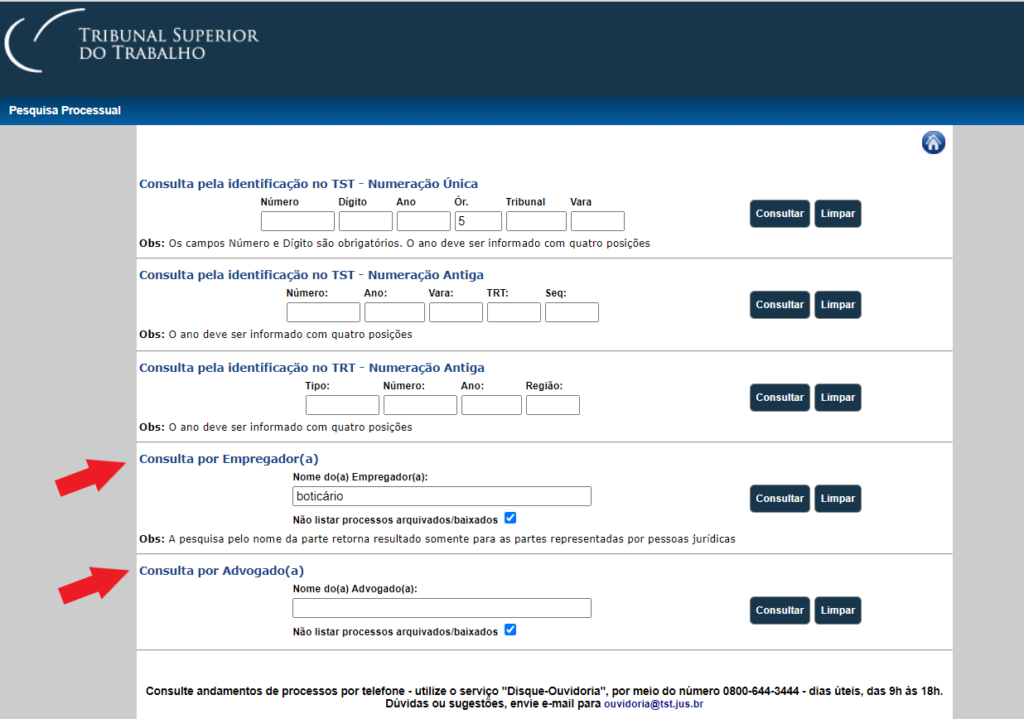The height and width of the screenshot is (719, 1024).
Task: Click Consultar for TST Numeração Antiga
Action: click(x=780, y=304)
